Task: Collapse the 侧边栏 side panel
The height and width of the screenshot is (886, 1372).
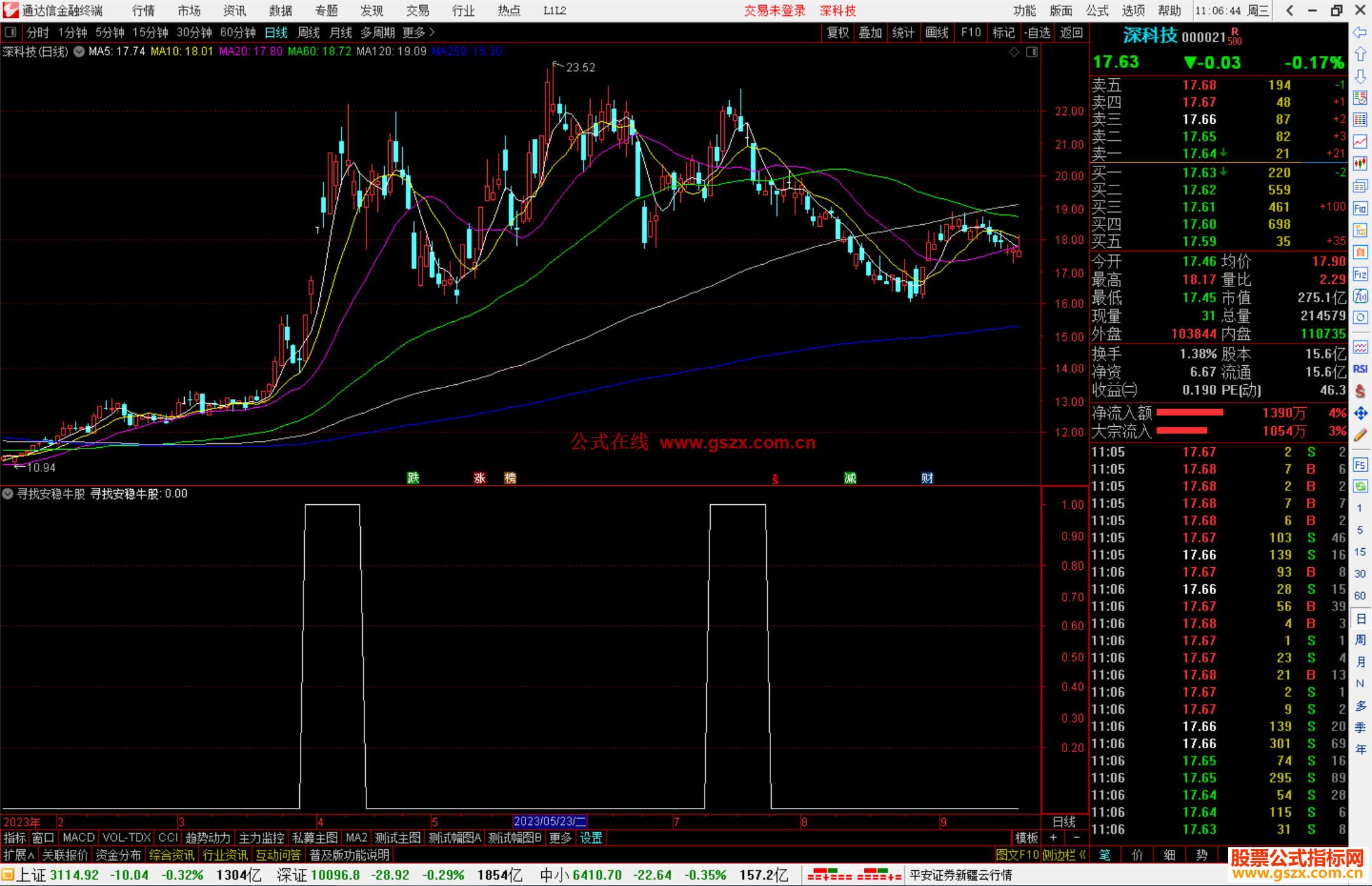Action: point(1065,855)
